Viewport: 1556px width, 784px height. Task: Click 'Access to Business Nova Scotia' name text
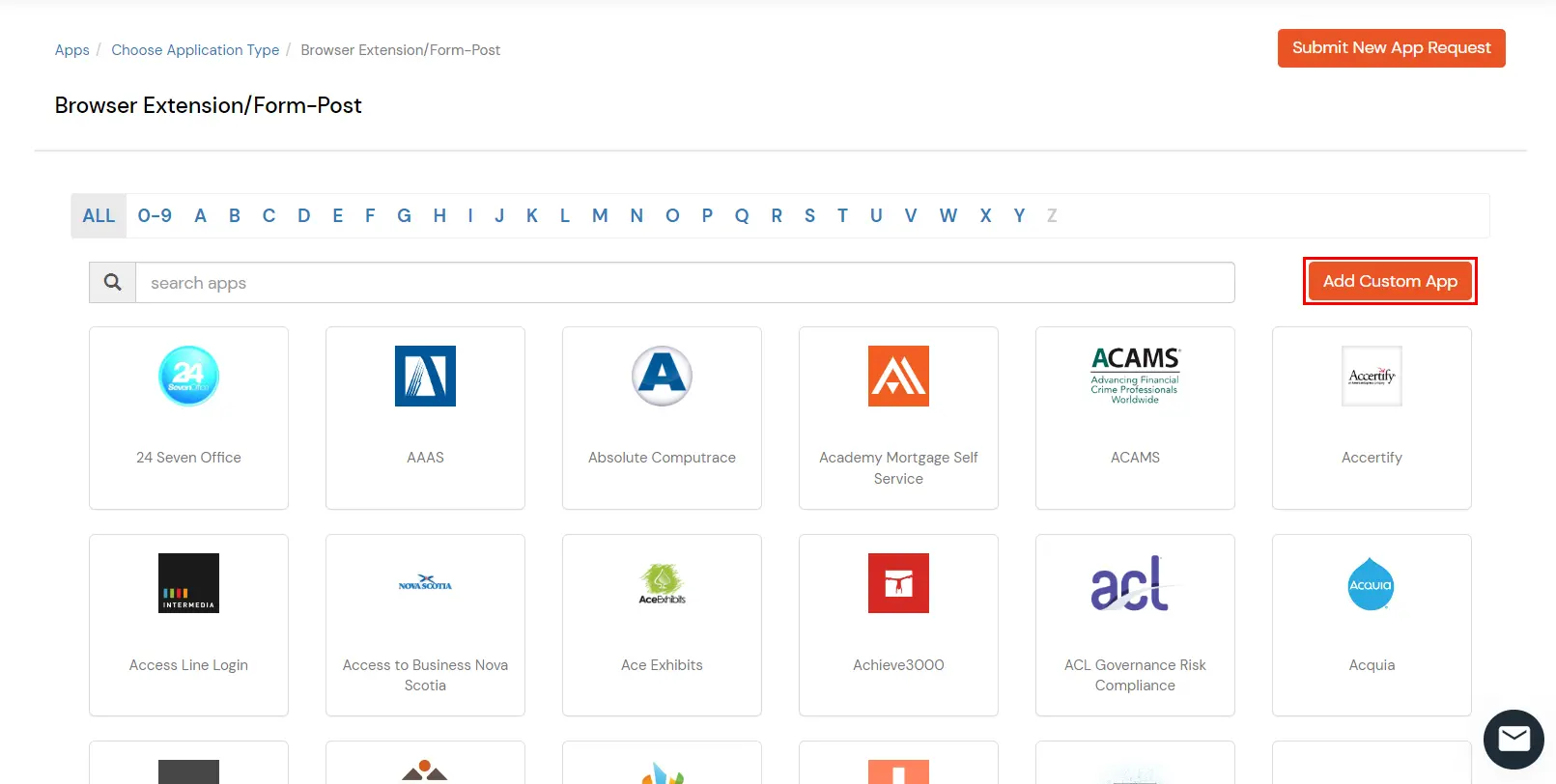click(425, 675)
